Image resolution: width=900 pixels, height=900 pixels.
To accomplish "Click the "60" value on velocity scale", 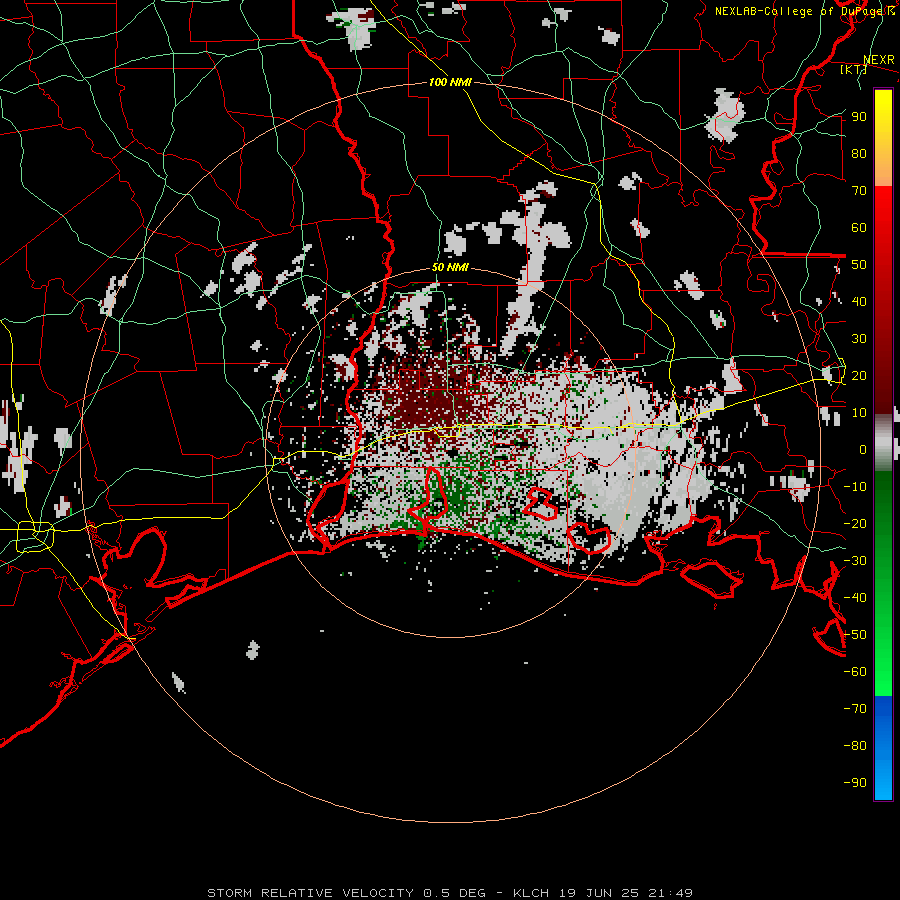I will click(x=859, y=227).
